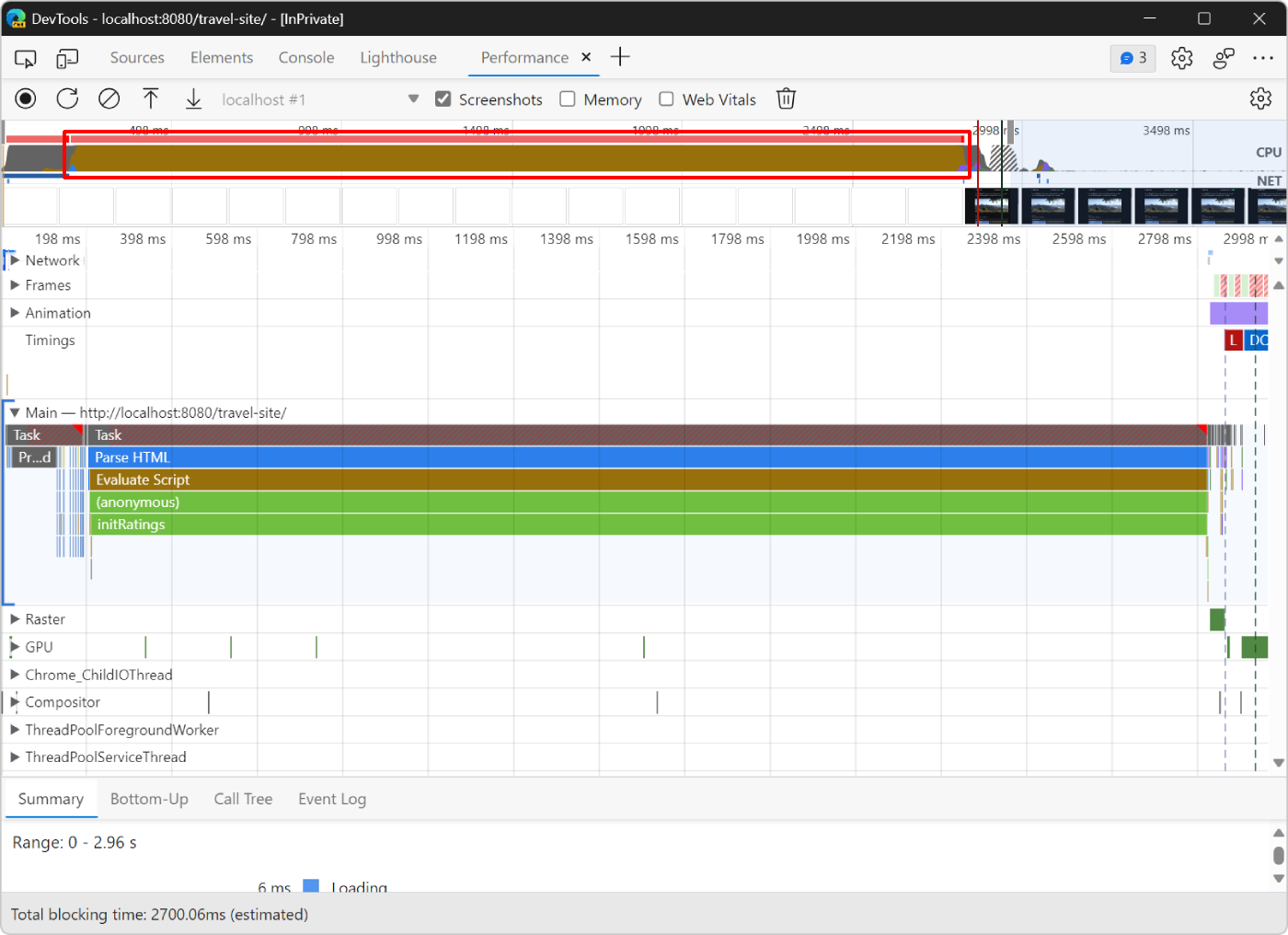Open the Bottom-Up tab
This screenshot has height=935, width=1288.
[x=149, y=799]
